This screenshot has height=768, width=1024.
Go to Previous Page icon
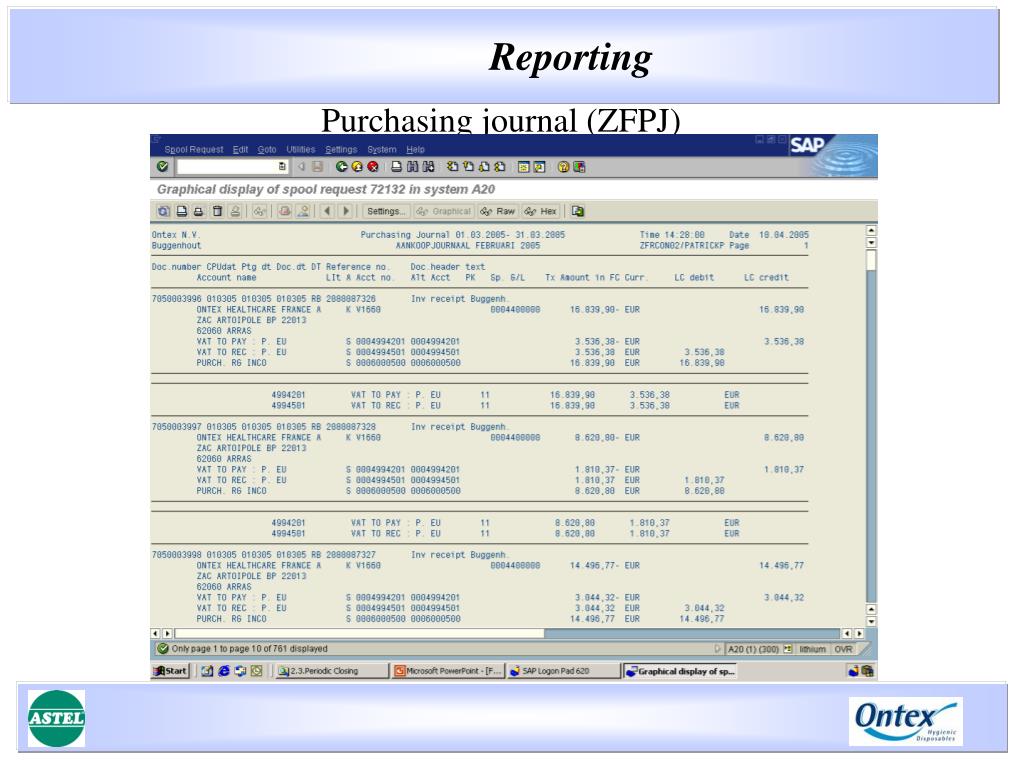click(468, 167)
